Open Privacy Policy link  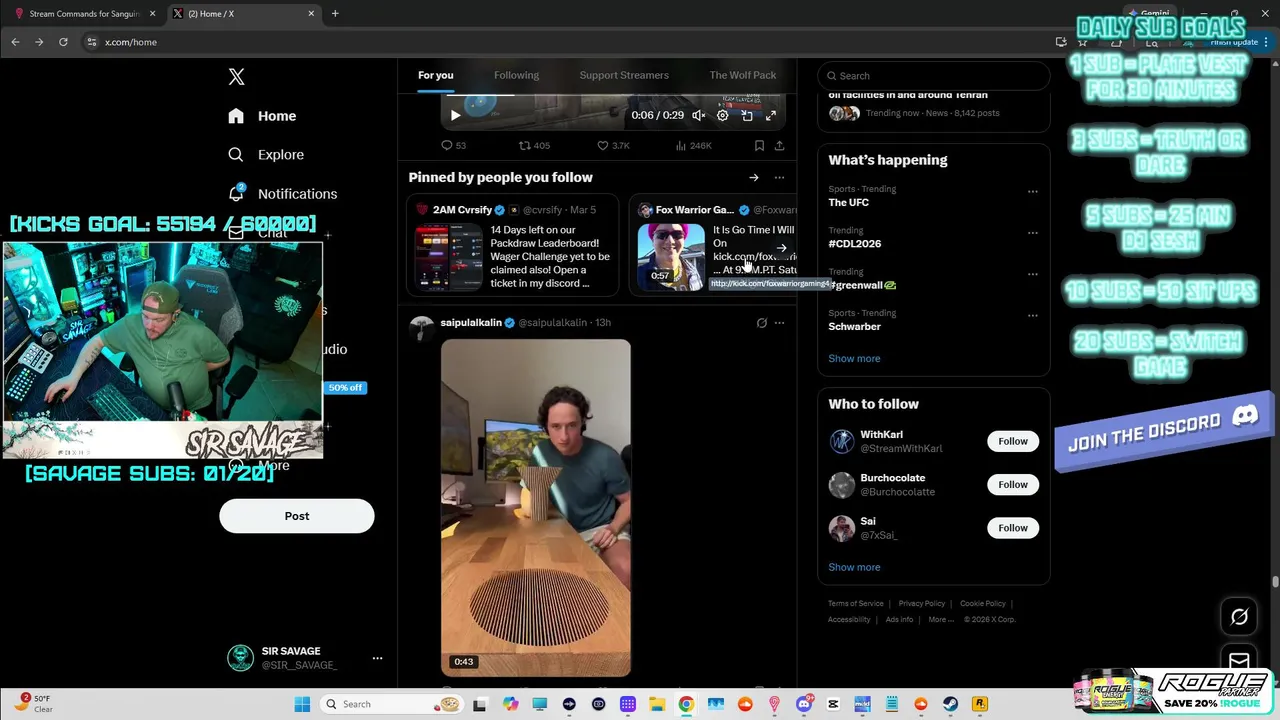point(921,604)
